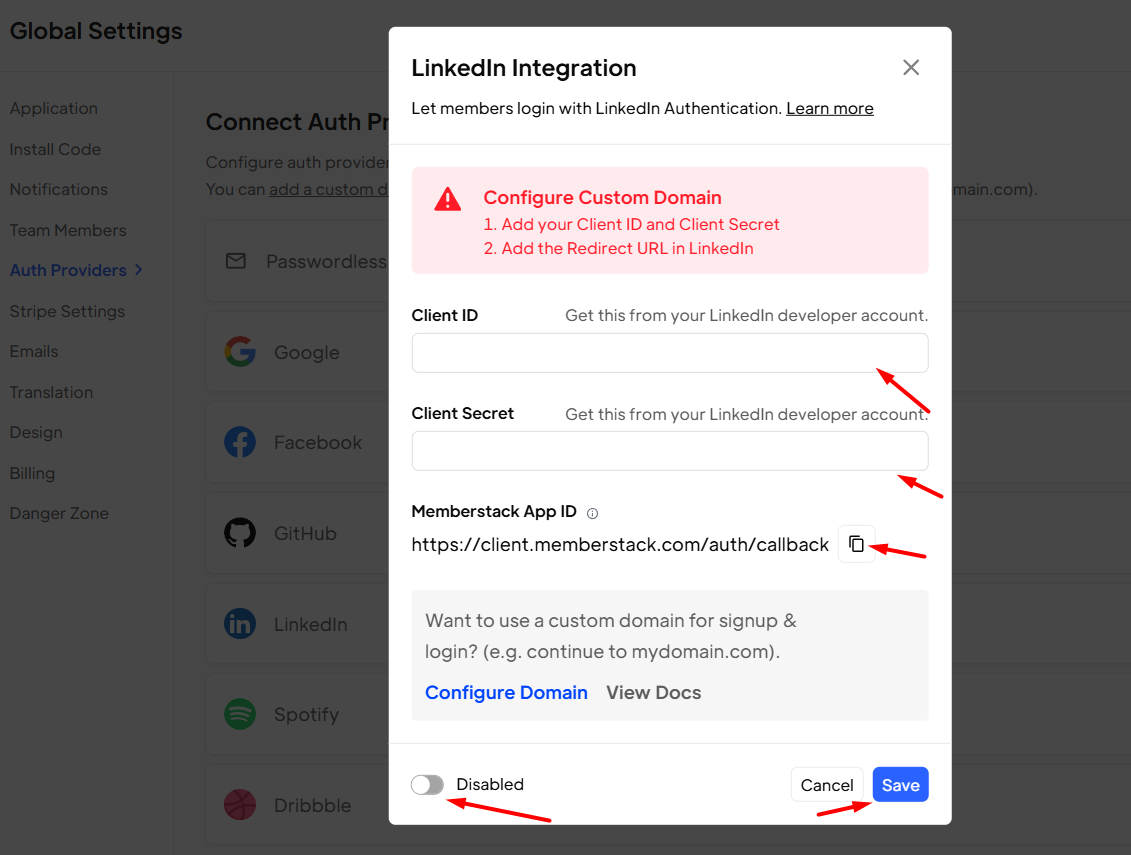Open the Learn more link
Viewport: 1131px width, 855px height.
[829, 108]
